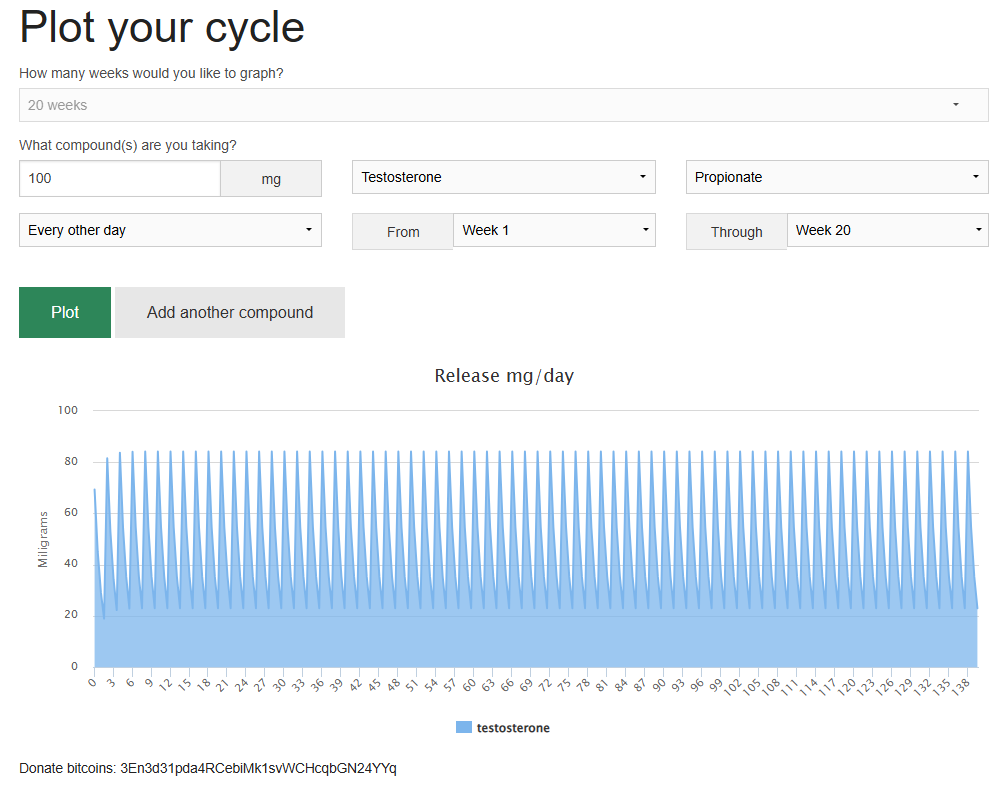Click the first peak at chart start
The height and width of the screenshot is (802, 1003).
click(95, 489)
